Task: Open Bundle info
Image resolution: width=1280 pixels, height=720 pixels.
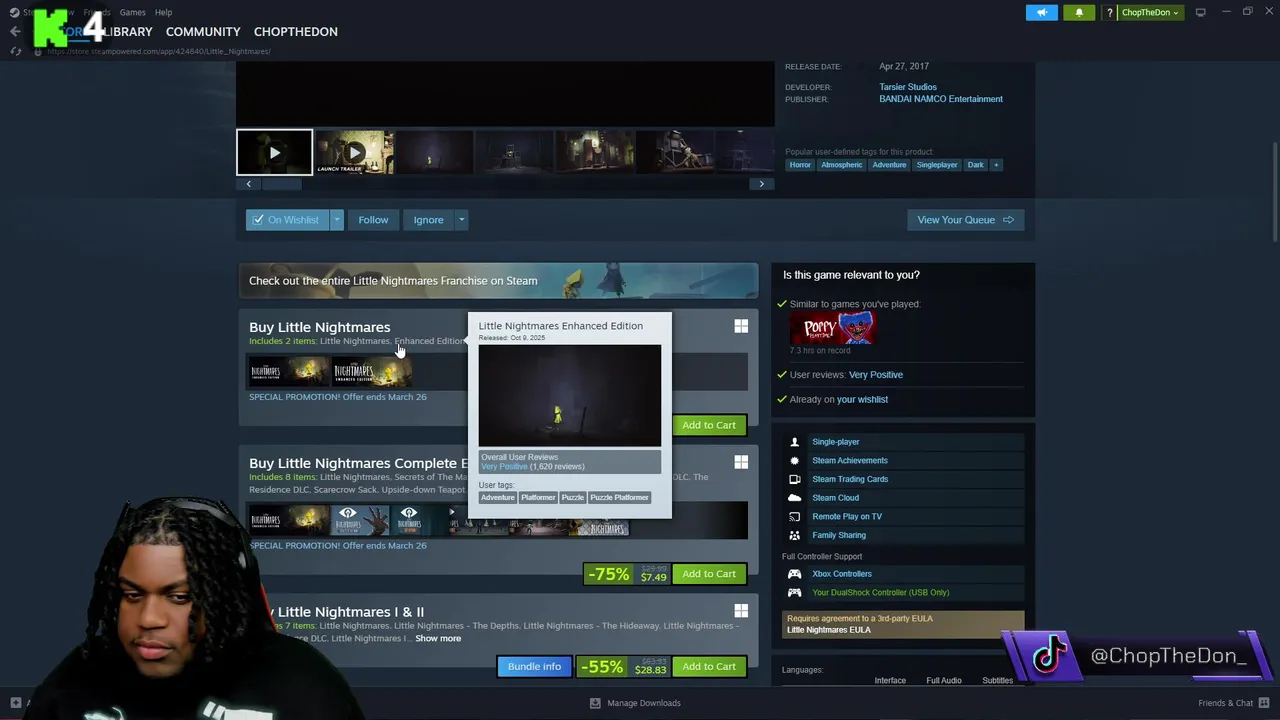Action: coord(534,667)
